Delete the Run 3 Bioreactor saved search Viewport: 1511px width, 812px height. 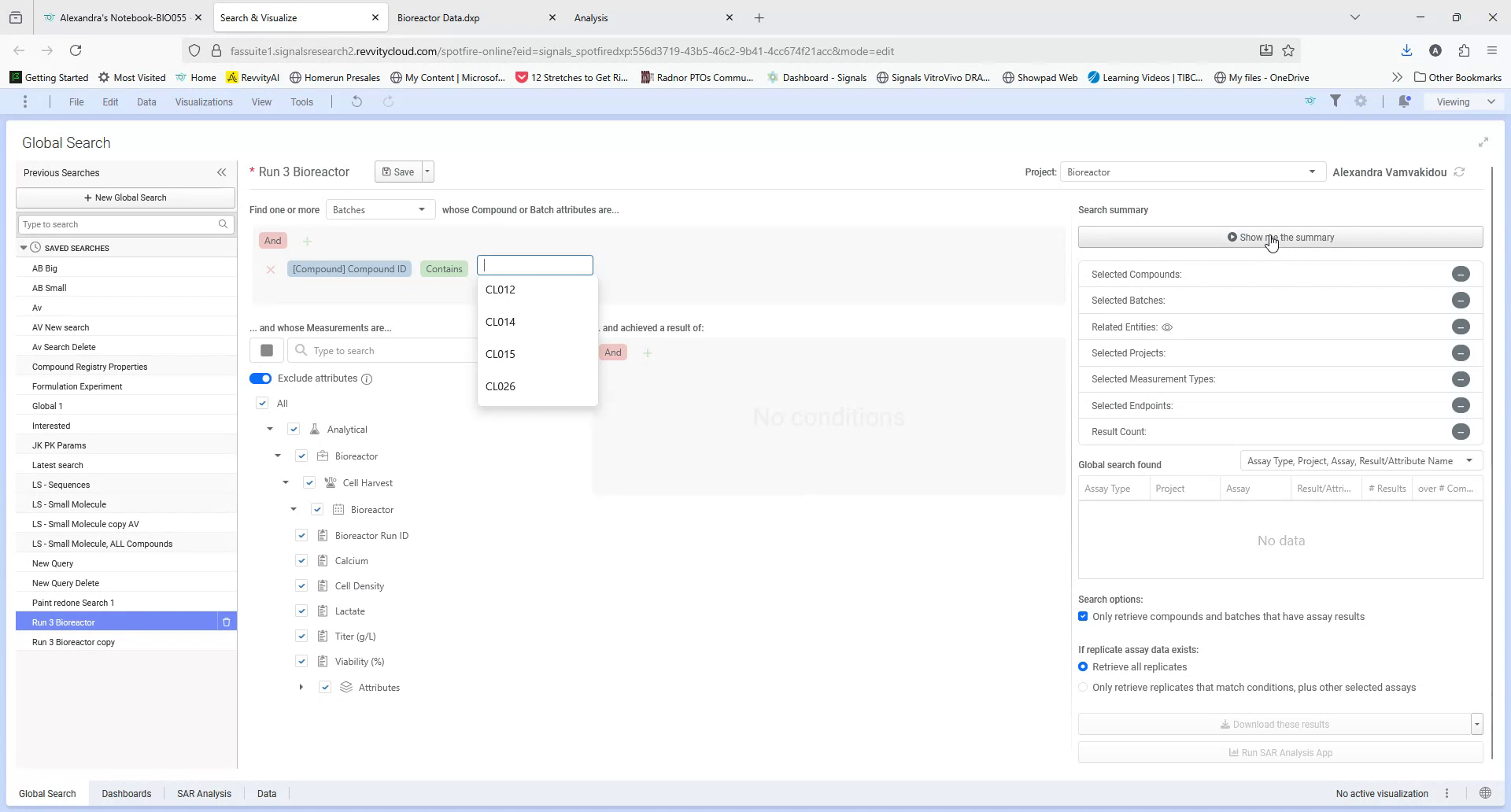(x=227, y=622)
